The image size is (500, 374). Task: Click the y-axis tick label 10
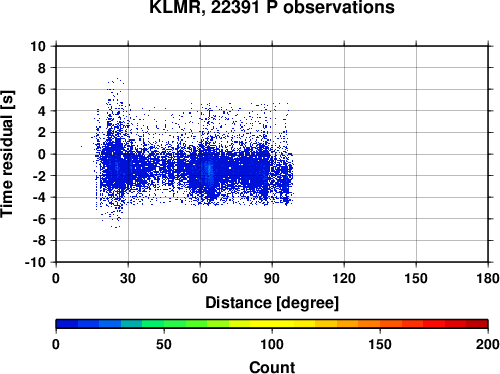click(38, 46)
